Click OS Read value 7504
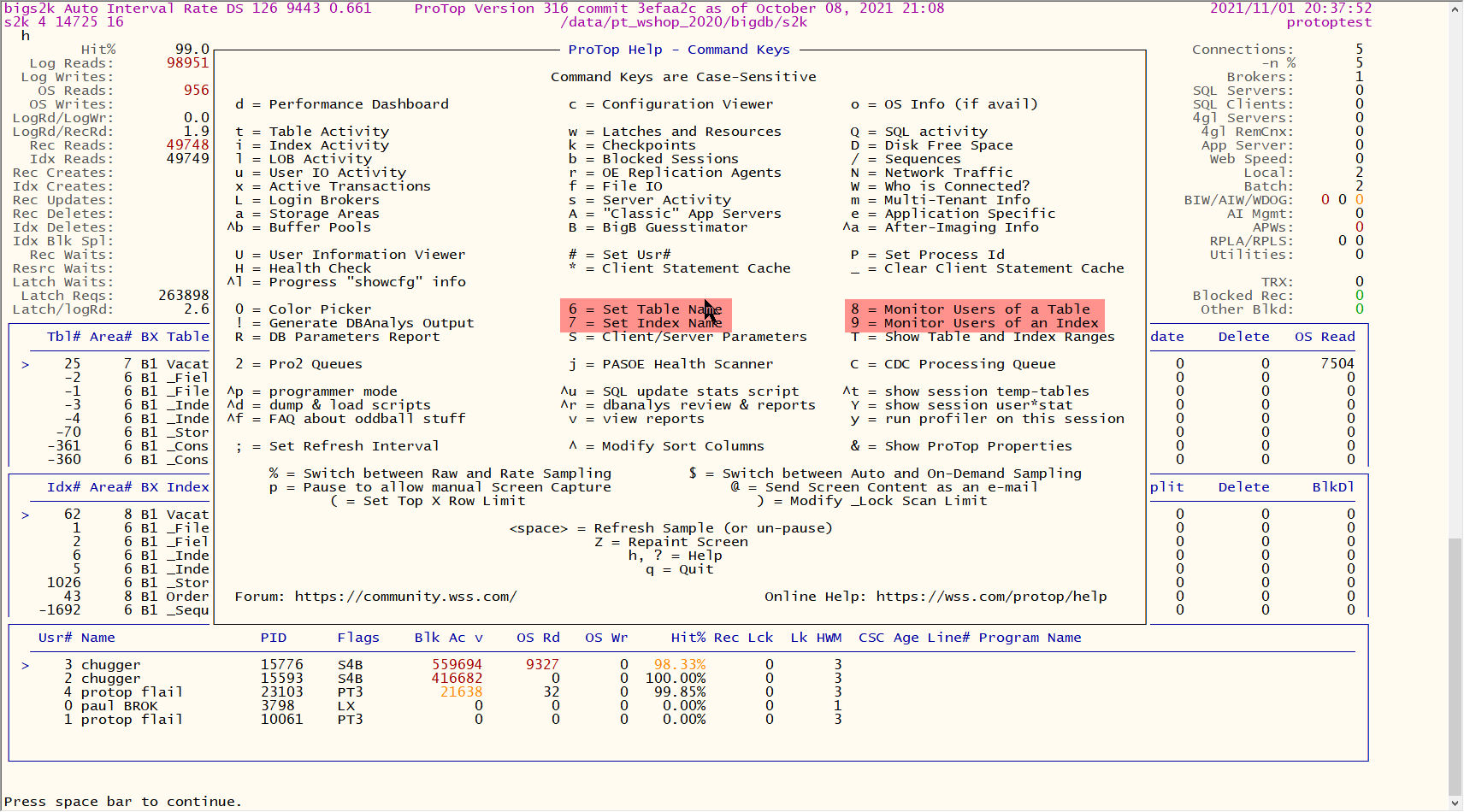The image size is (1464, 812). coord(1338,364)
